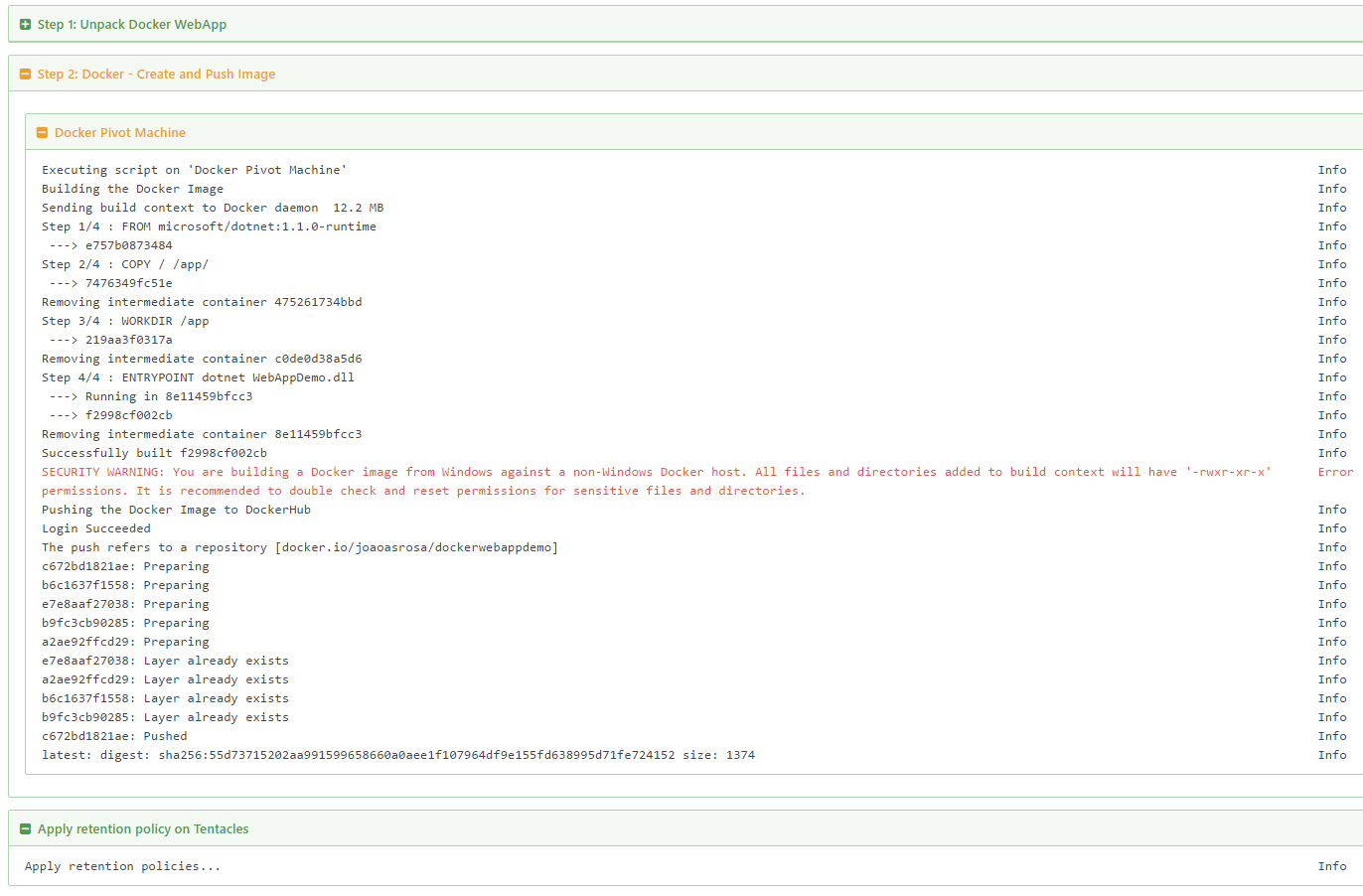Select 'a2ae92ffcd29: Preparing' line
Image resolution: width=1363 pixels, height=896 pixels.
coord(125,642)
